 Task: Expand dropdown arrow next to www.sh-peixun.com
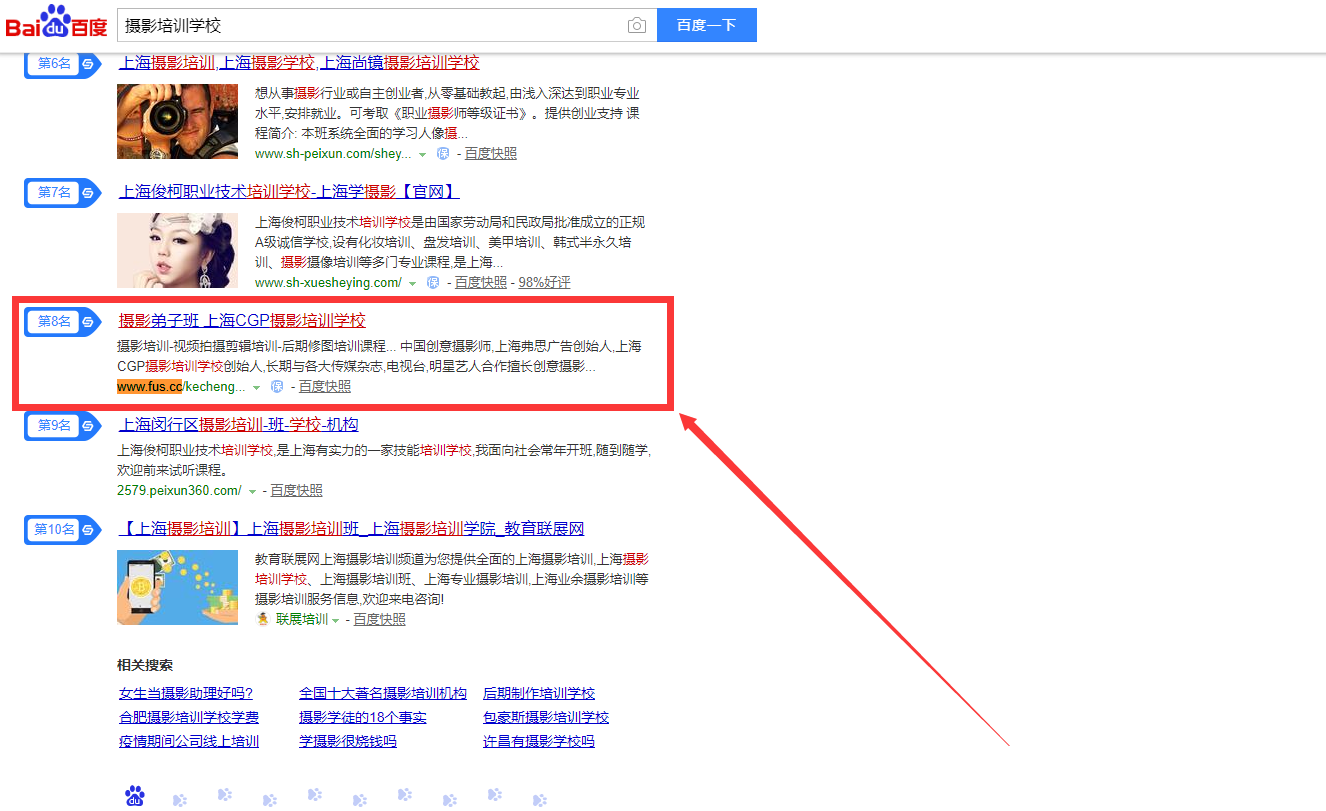coord(422,154)
